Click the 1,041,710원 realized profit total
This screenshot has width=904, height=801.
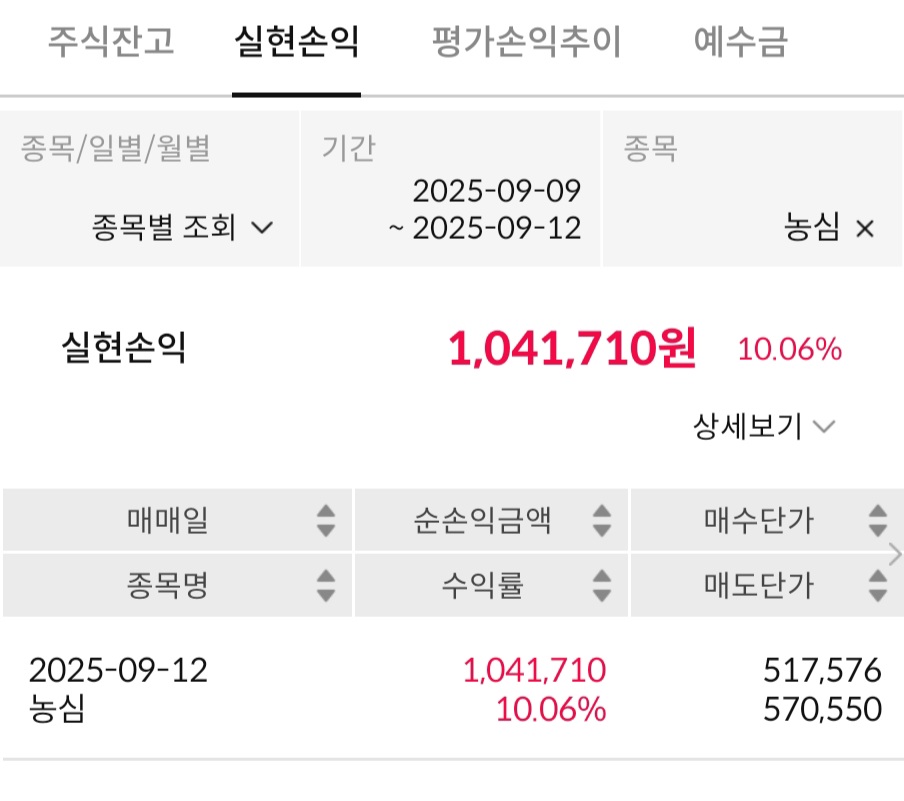coord(571,349)
